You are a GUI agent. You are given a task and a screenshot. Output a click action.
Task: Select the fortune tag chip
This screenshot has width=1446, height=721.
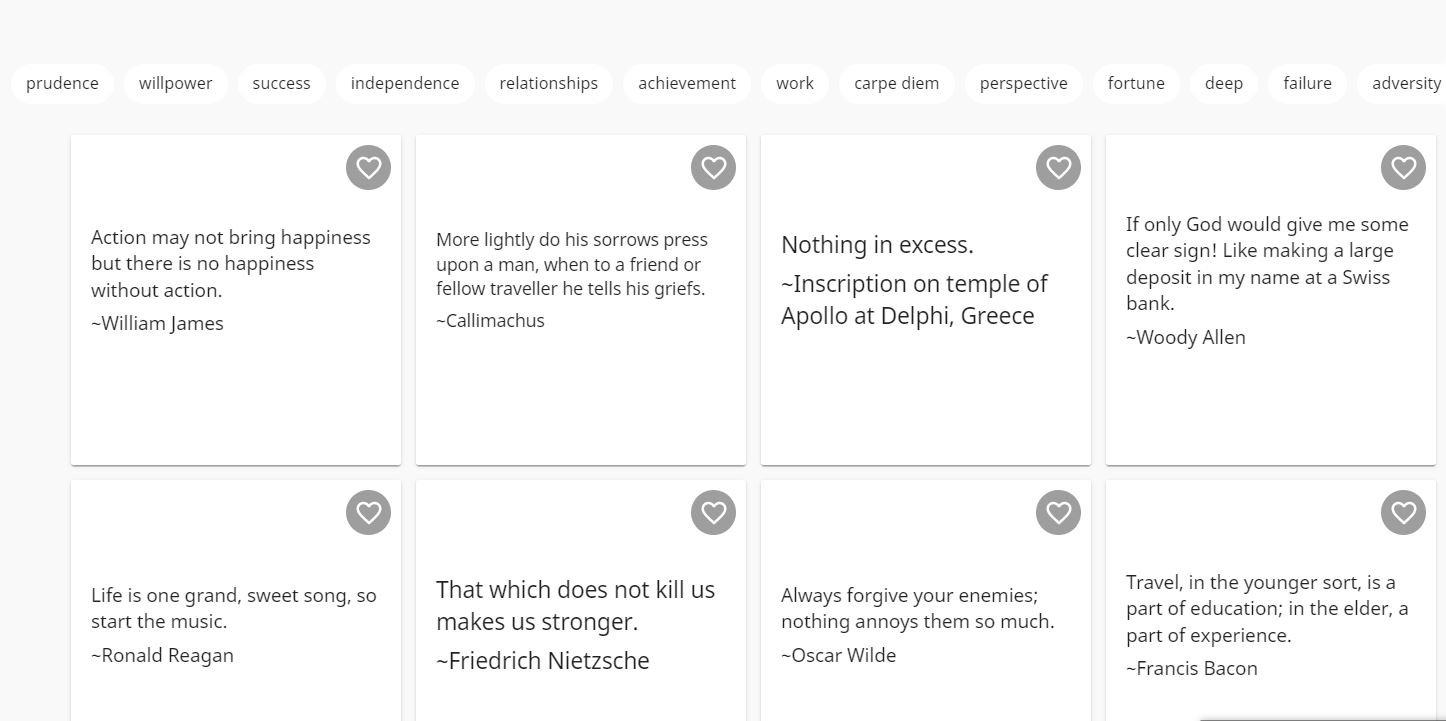point(1136,83)
